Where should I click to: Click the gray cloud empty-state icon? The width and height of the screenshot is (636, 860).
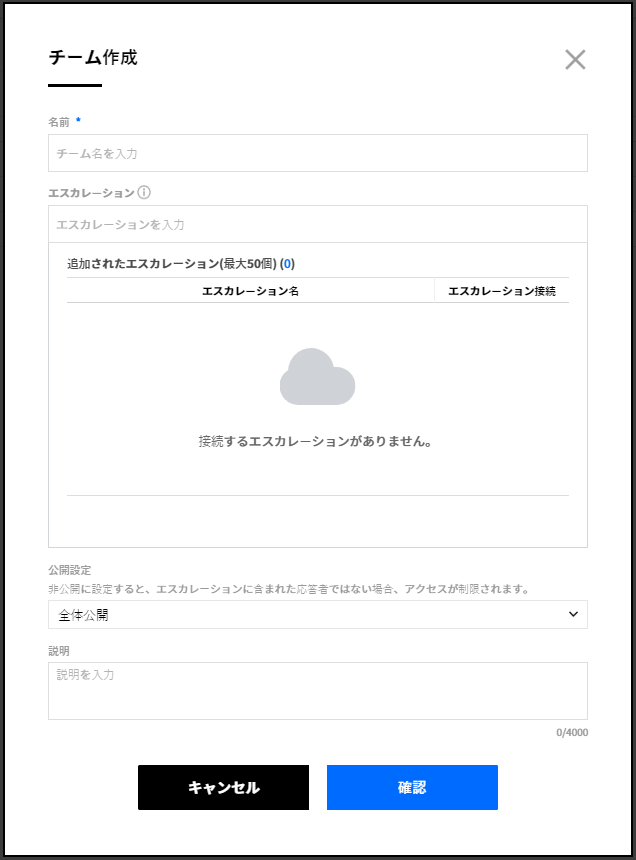click(317, 377)
